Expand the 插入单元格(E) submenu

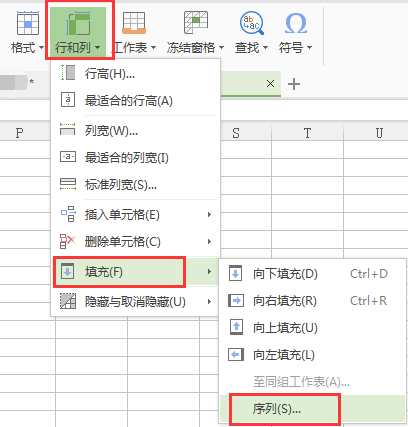pyautogui.click(x=135, y=214)
